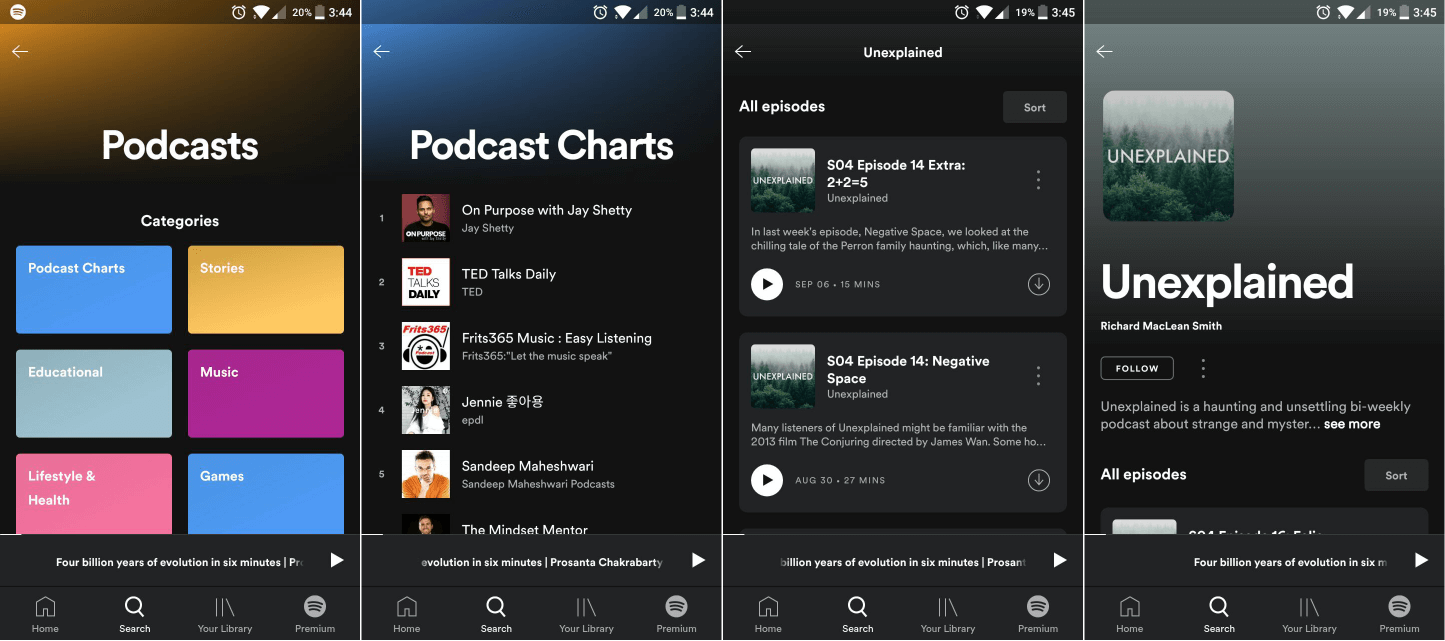The height and width of the screenshot is (641, 1445).
Task: Play mini player on the Podcasts screen
Action: tap(337, 561)
